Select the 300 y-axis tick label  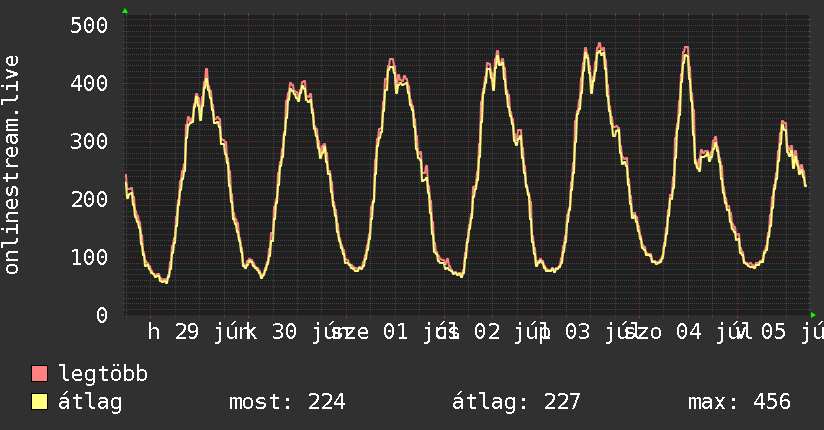pos(89,141)
